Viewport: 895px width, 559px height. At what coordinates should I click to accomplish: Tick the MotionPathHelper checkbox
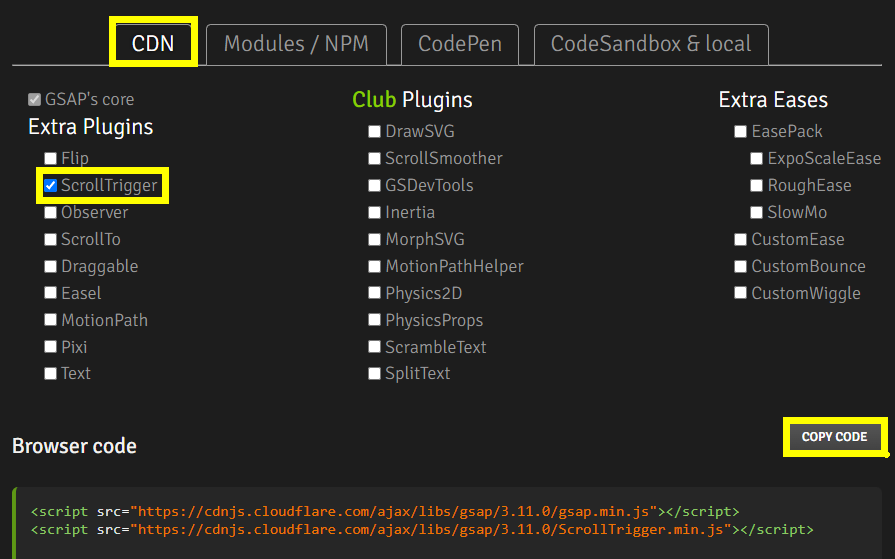tap(374, 266)
